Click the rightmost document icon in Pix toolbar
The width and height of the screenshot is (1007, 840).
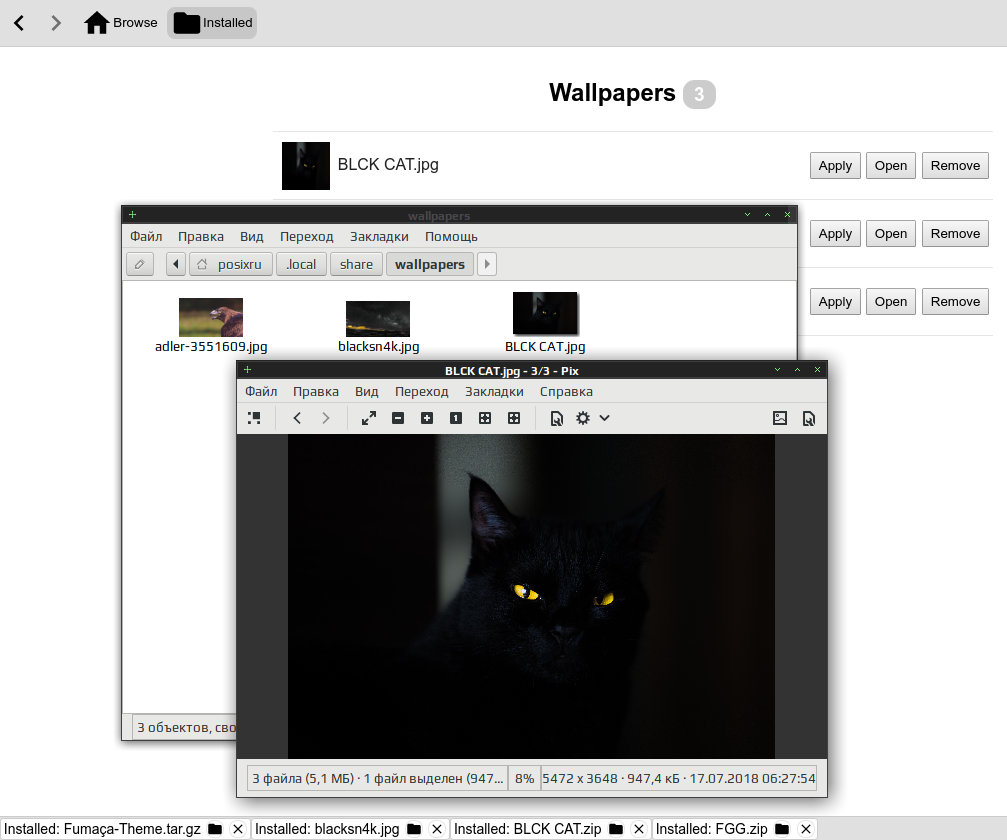pyautogui.click(x=809, y=419)
